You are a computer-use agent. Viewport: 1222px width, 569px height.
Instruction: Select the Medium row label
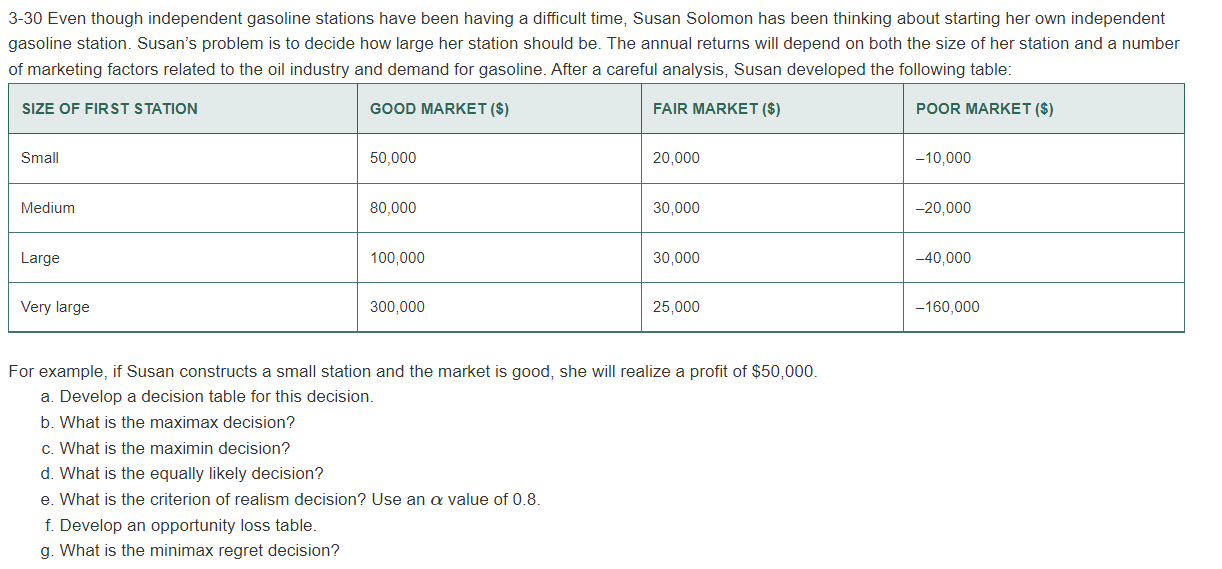pos(48,208)
